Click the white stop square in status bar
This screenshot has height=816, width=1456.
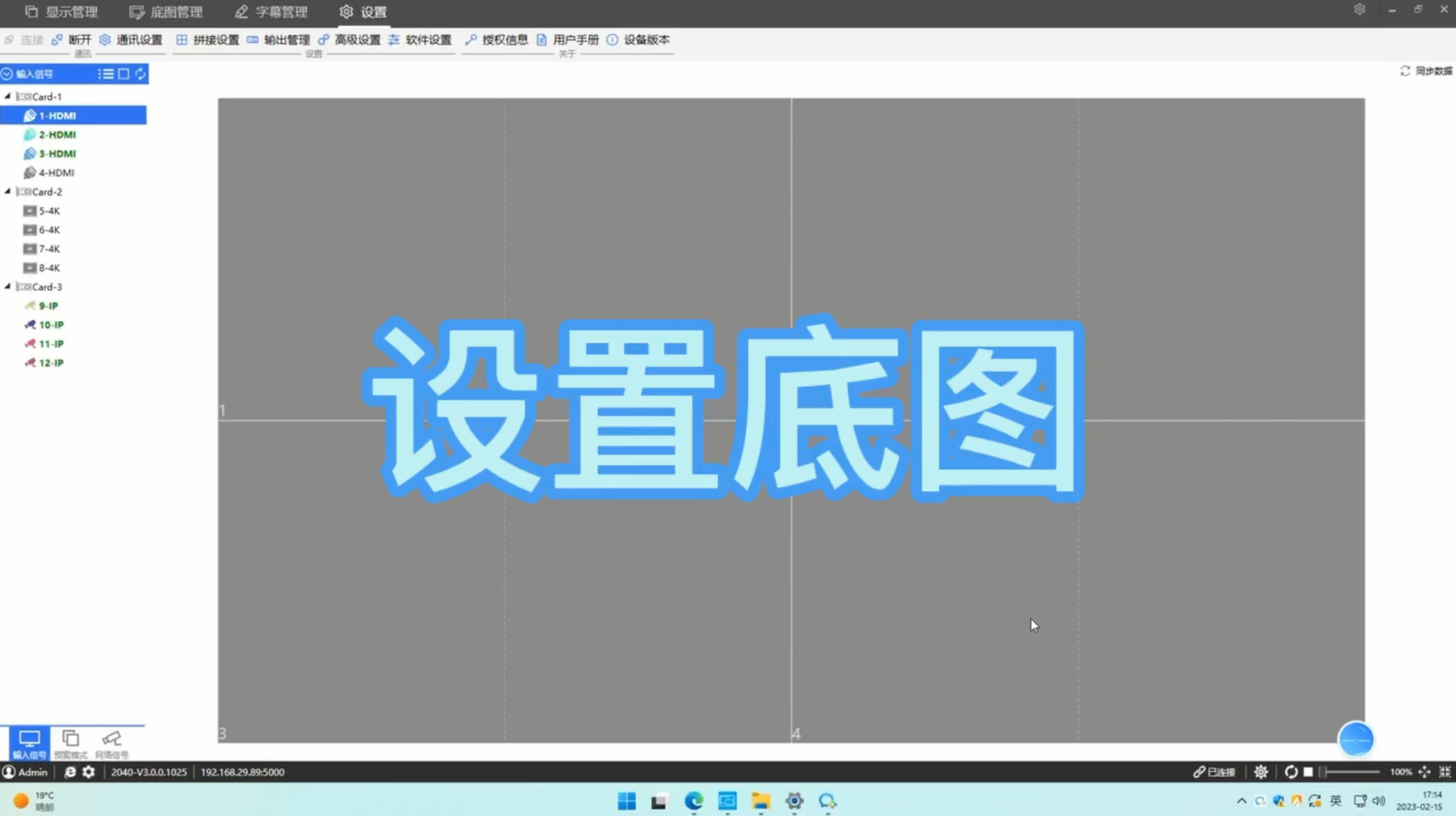(x=1308, y=772)
